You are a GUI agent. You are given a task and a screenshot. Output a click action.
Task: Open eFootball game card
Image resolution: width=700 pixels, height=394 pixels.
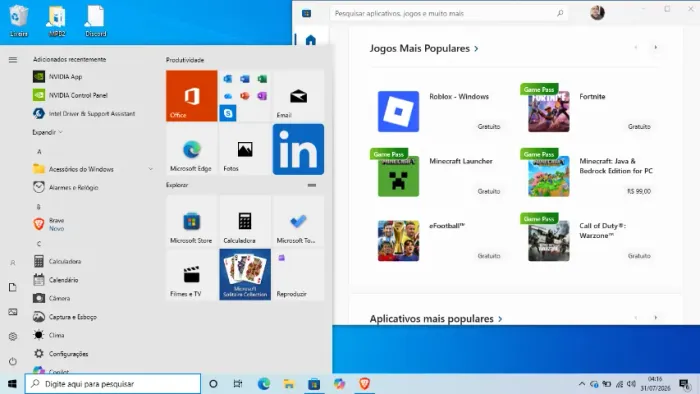pos(440,241)
